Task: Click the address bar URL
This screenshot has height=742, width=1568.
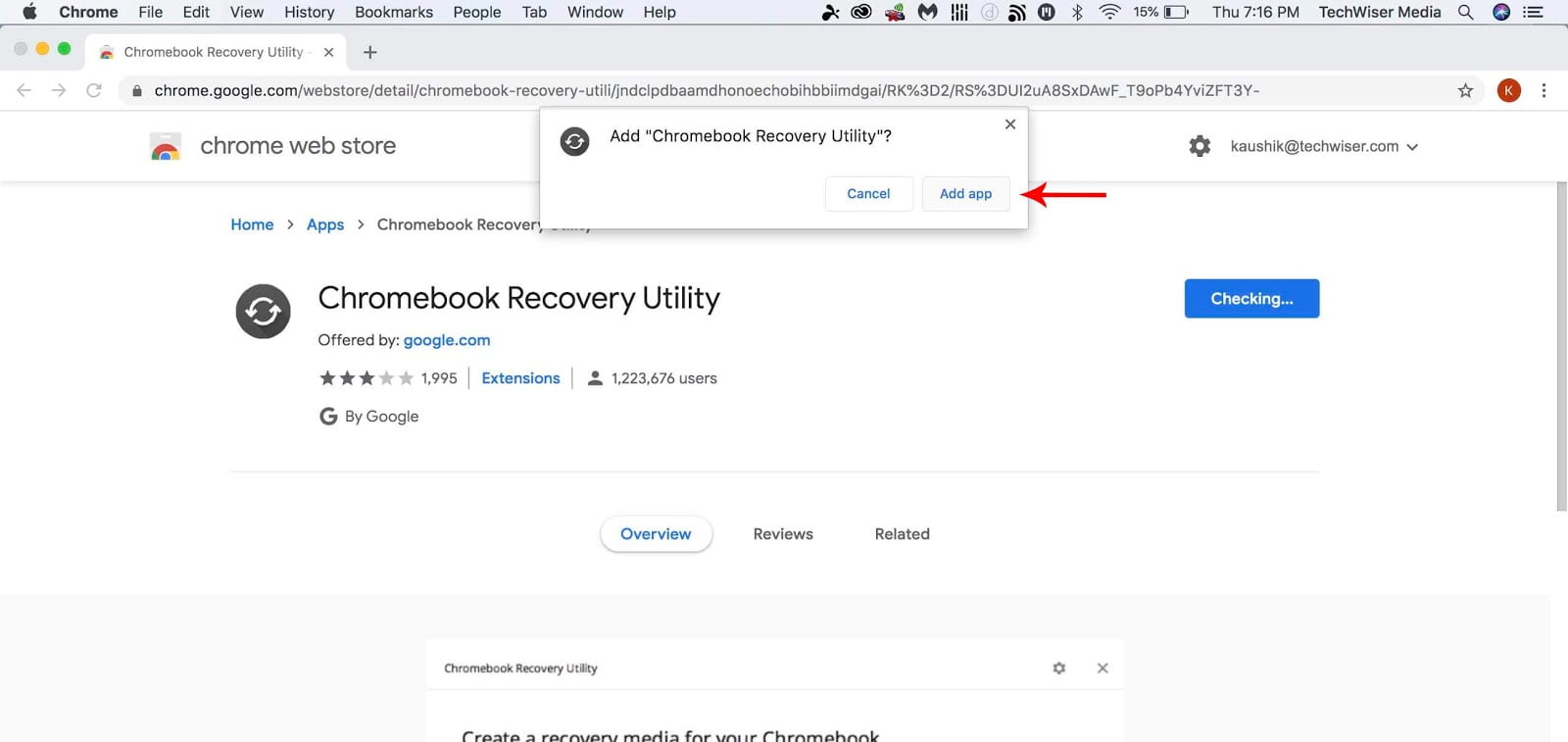Action: [x=707, y=91]
